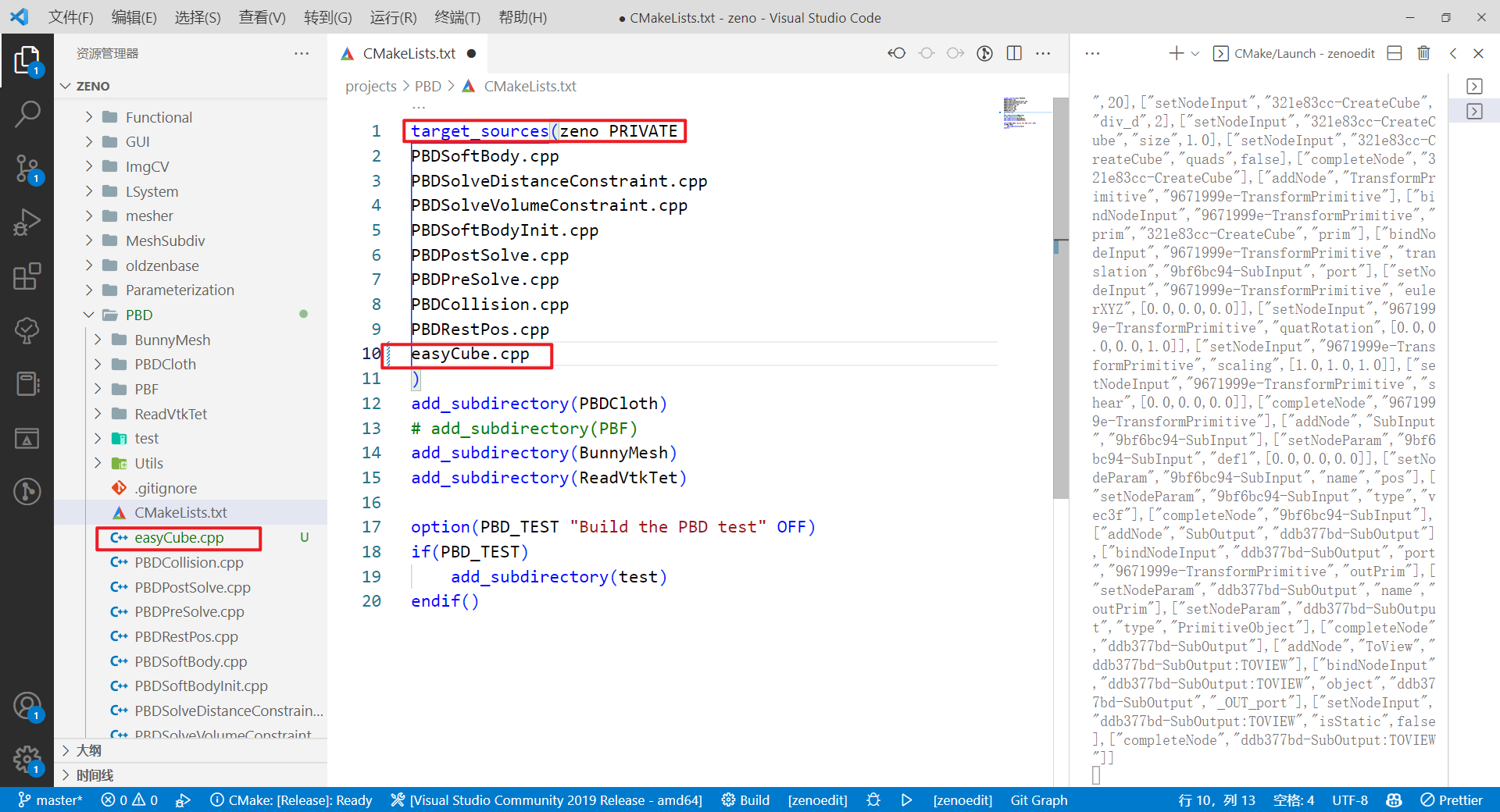1500x812 pixels.
Task: Expand the 大纲 outline section
Action: (x=192, y=750)
